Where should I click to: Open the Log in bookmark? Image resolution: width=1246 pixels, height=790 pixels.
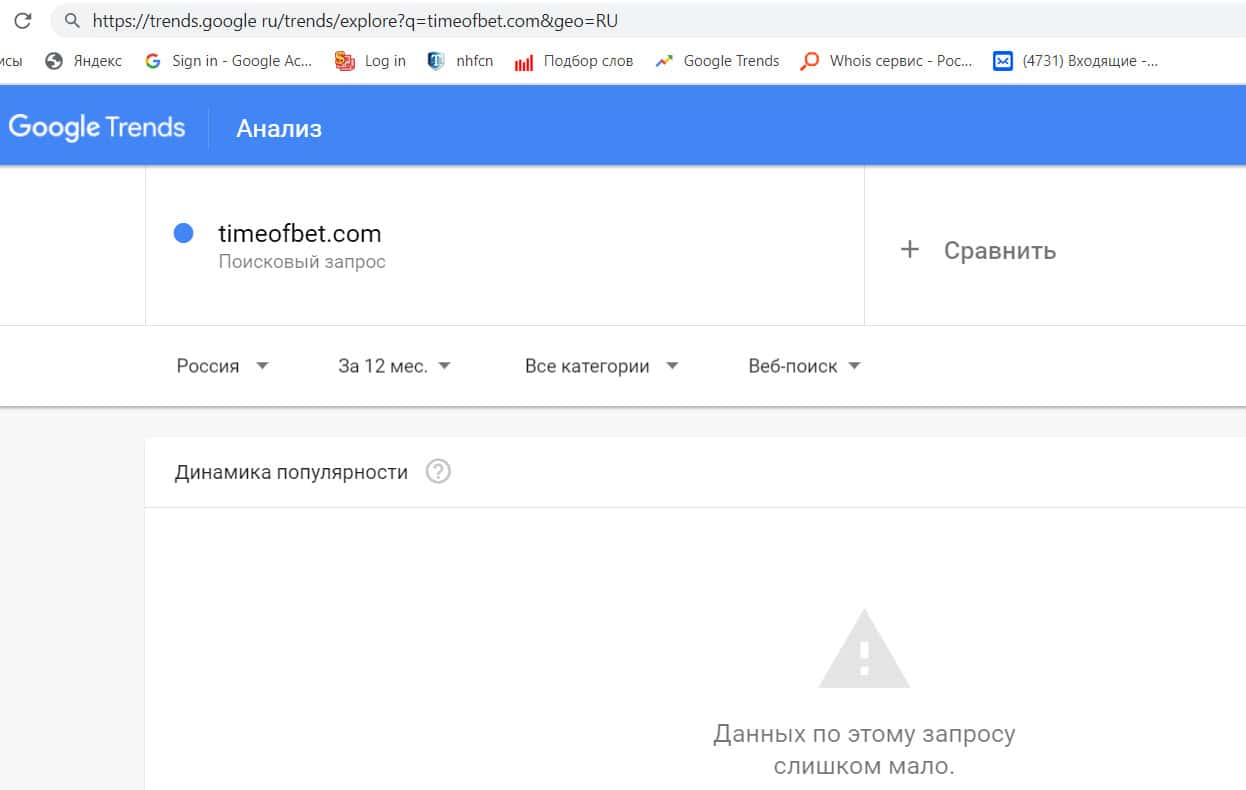371,61
